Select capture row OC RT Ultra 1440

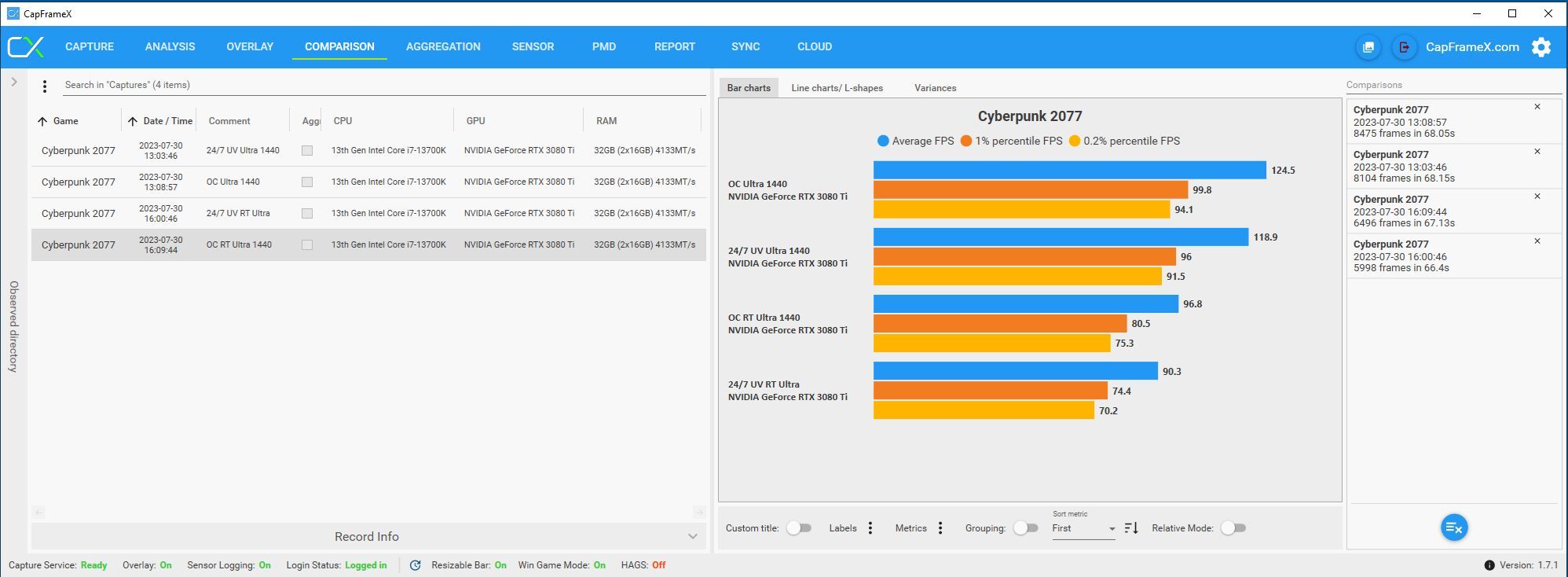[368, 245]
